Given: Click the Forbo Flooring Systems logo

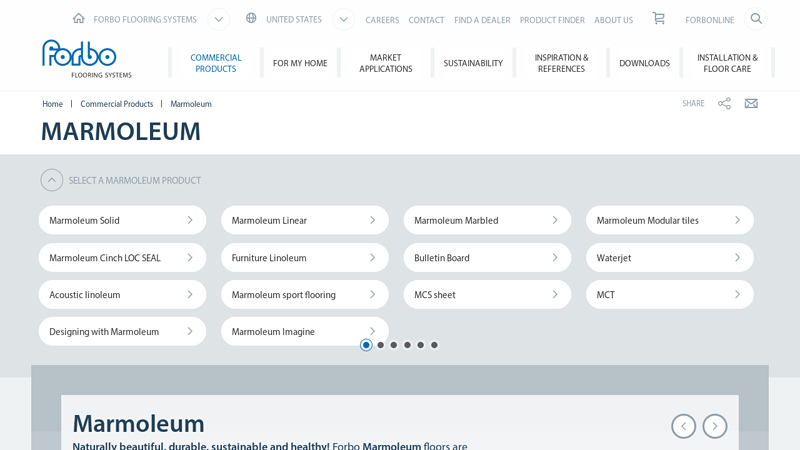Looking at the screenshot, I should tap(87, 59).
